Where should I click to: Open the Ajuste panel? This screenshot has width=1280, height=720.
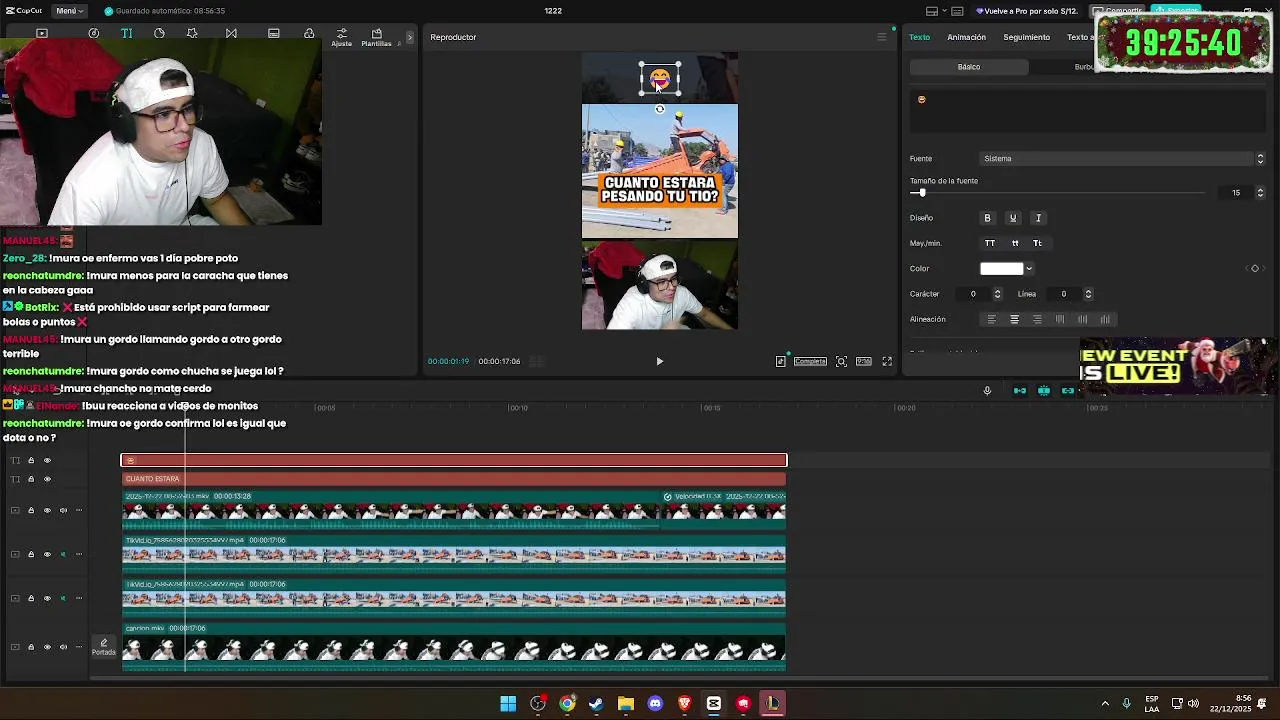[x=342, y=37]
